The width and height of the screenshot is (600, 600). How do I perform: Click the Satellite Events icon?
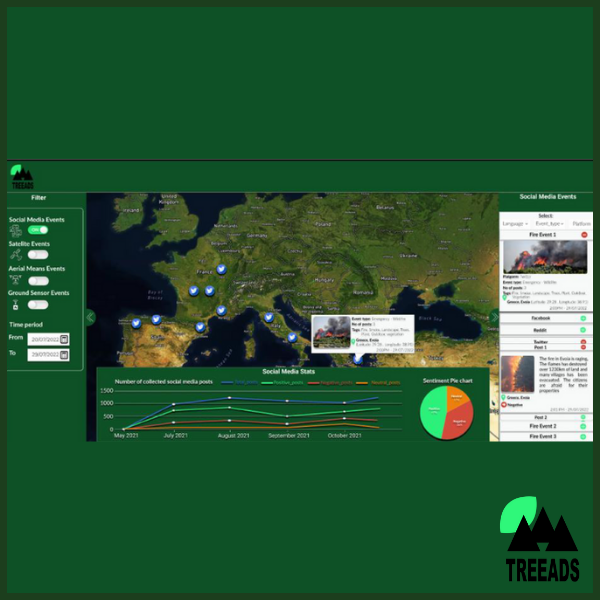(15, 254)
